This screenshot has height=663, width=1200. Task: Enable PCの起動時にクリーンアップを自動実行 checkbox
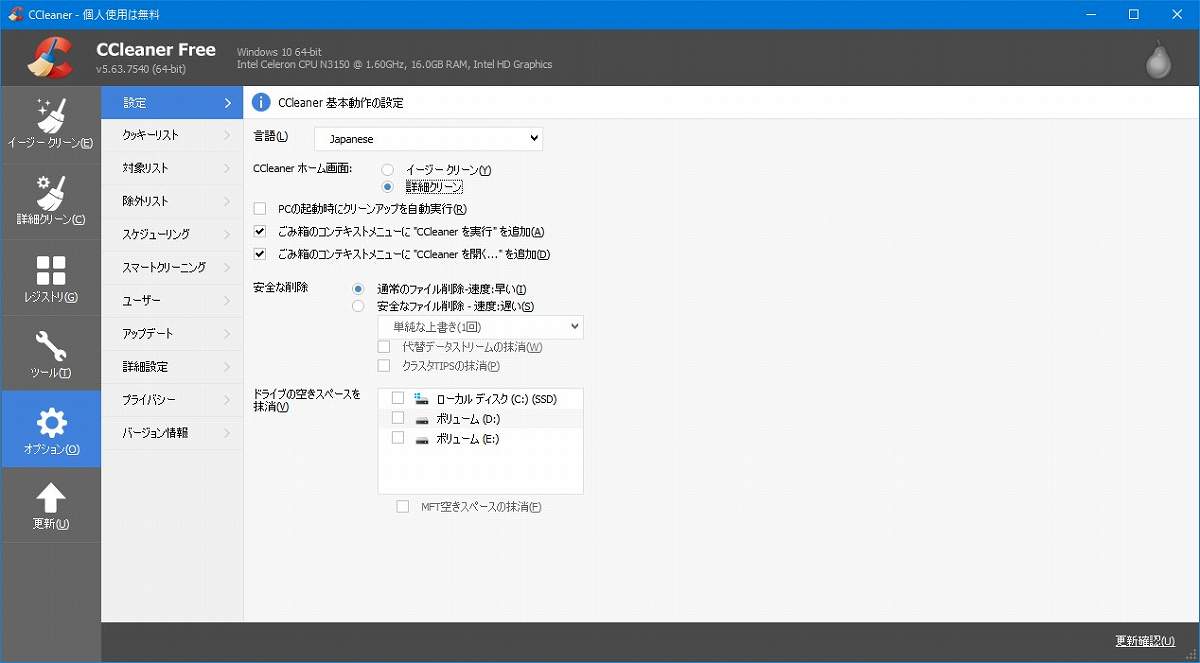click(260, 209)
